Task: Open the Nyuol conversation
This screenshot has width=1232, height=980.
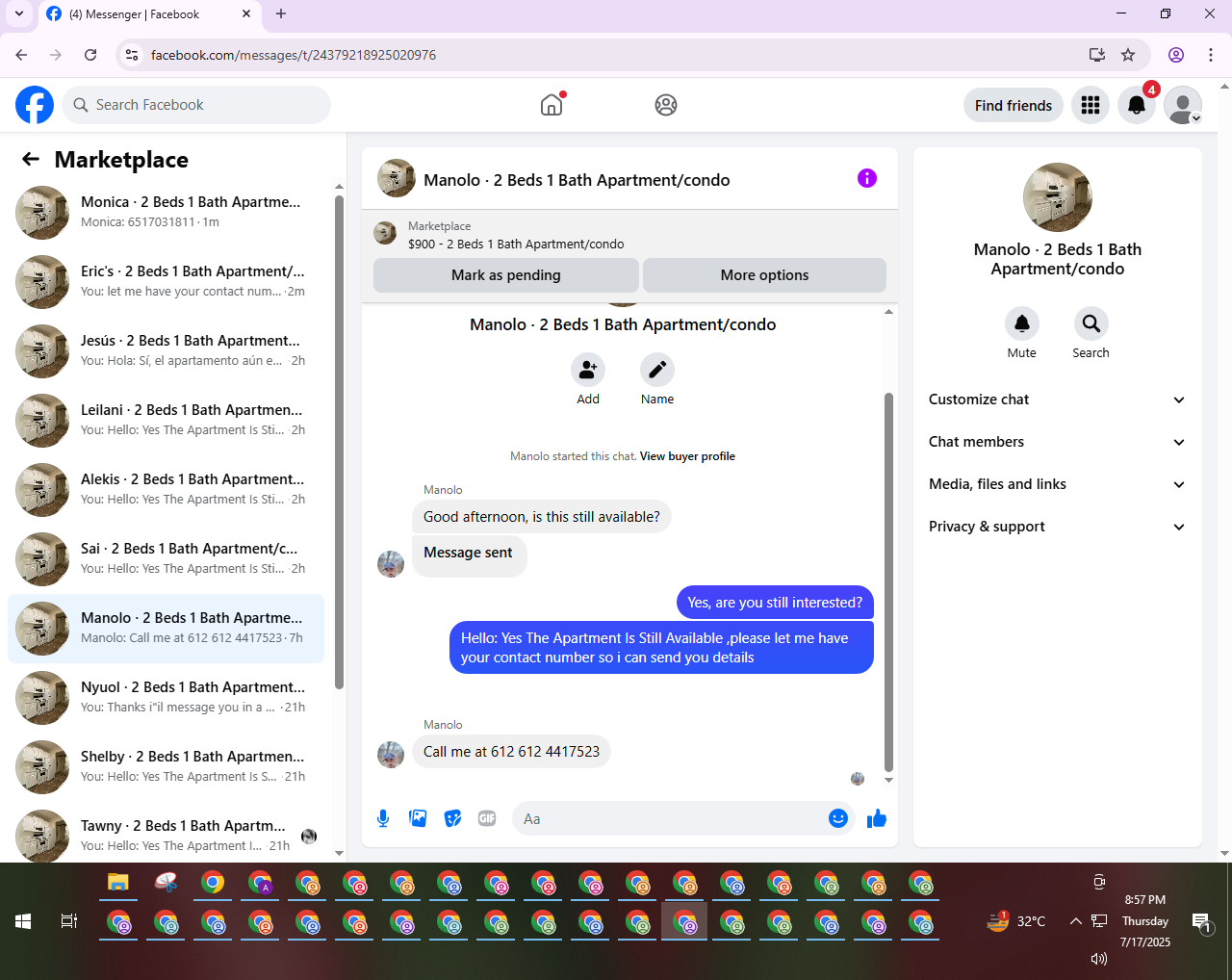Action: tap(166, 698)
